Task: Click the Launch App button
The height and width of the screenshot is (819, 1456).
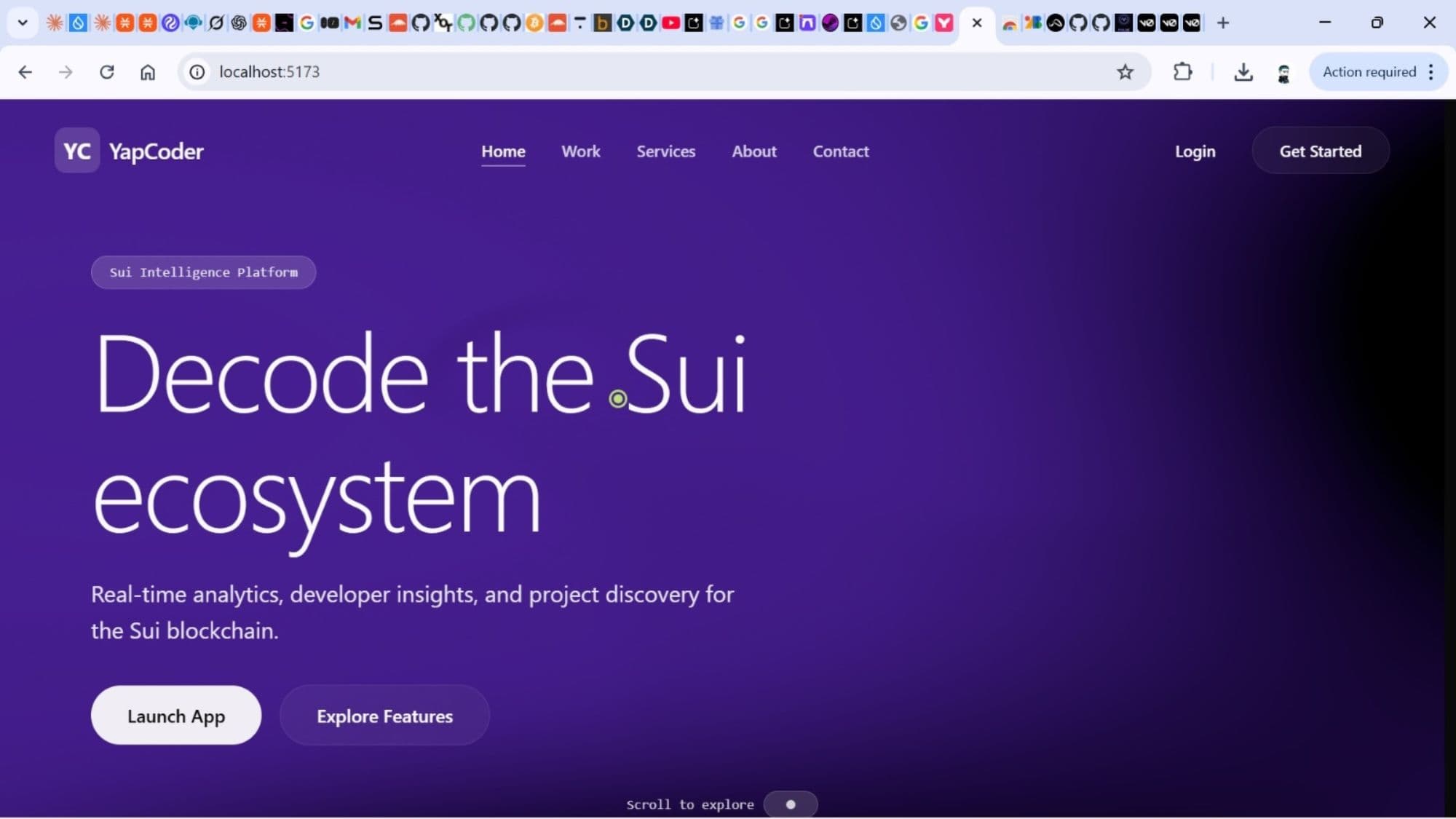Action: (x=175, y=716)
